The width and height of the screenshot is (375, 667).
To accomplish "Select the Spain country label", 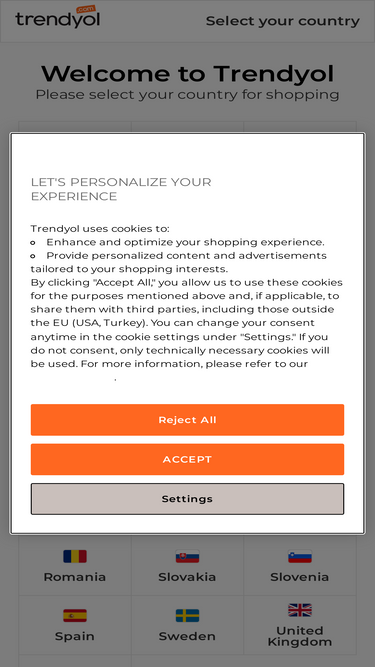I will tap(75, 636).
